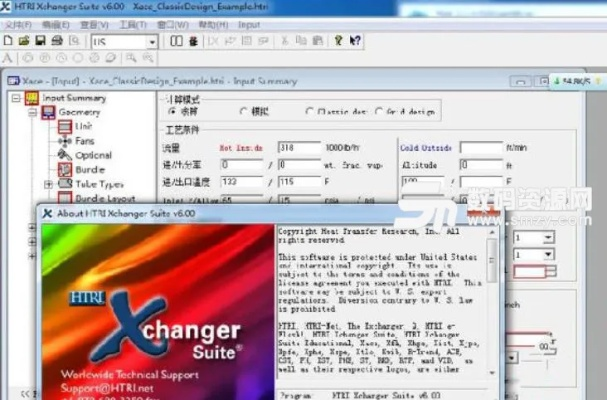Open the Optional item in tree
This screenshot has height=400, width=607.
click(93, 155)
